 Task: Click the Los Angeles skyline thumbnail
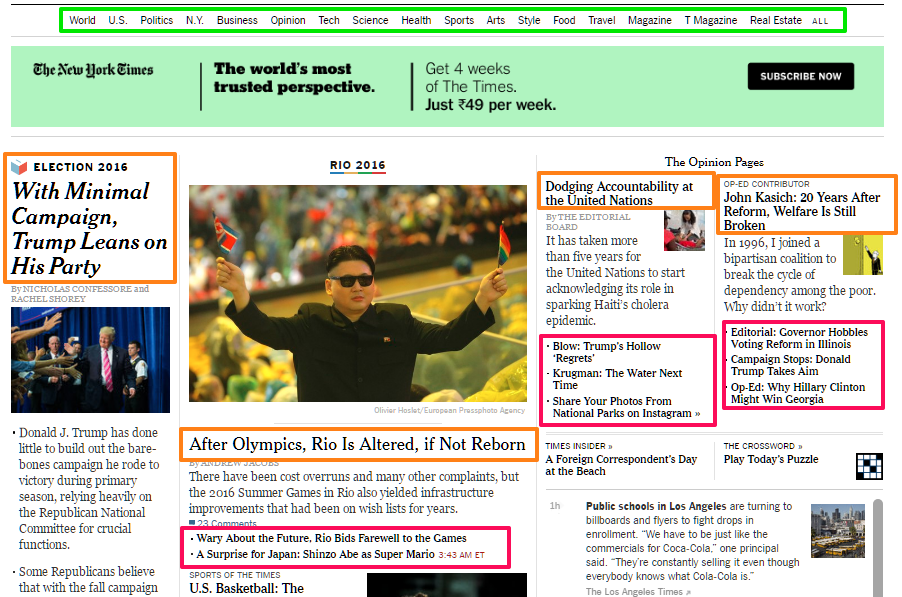pos(838,531)
